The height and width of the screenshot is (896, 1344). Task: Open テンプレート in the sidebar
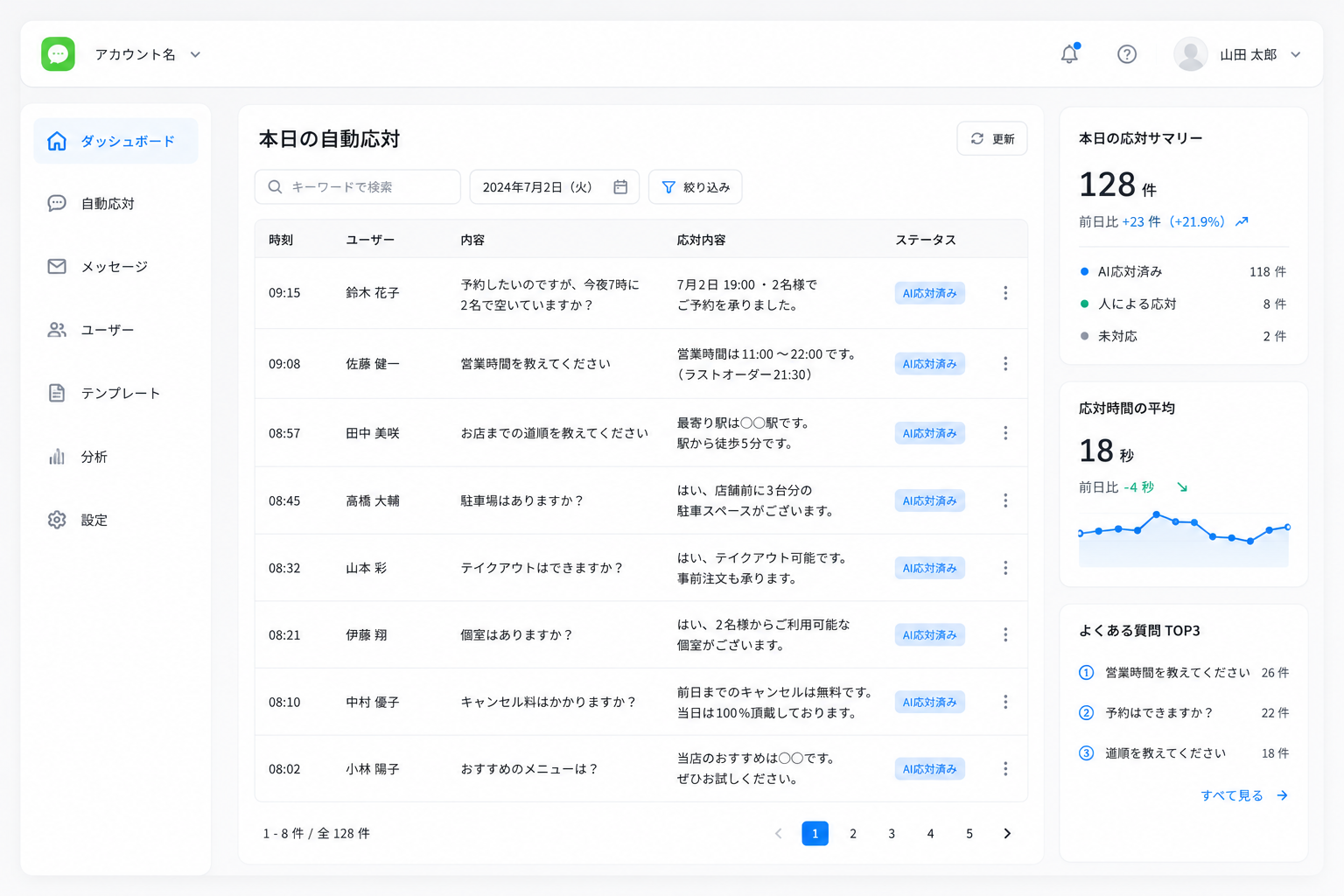(x=115, y=394)
